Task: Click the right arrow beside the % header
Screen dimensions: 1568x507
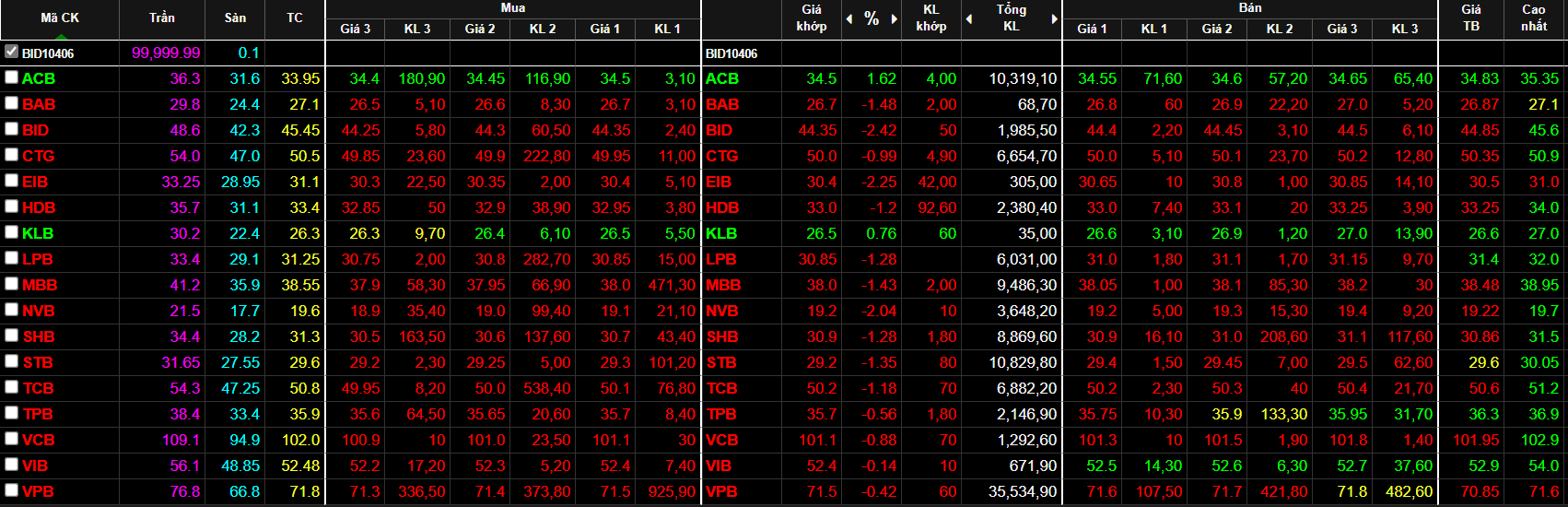Action: 894,18
